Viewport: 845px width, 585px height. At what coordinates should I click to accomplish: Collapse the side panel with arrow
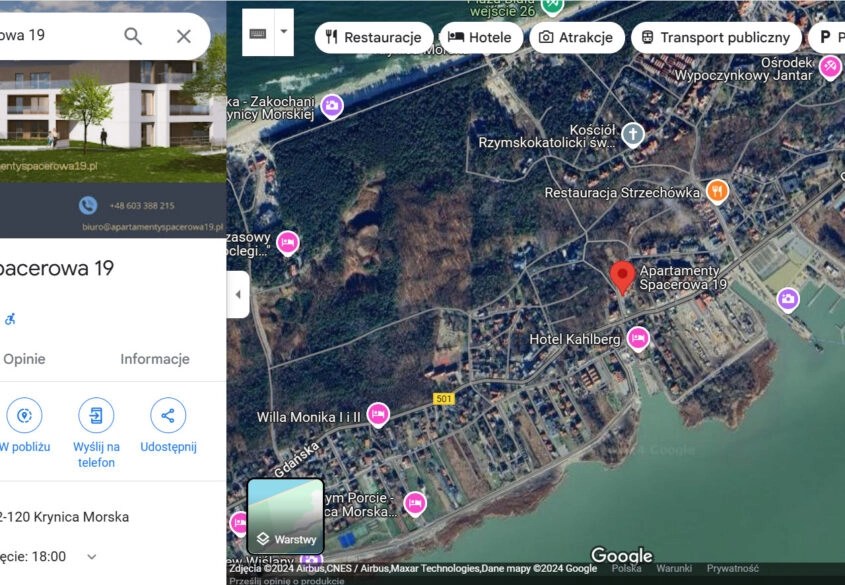pos(238,295)
